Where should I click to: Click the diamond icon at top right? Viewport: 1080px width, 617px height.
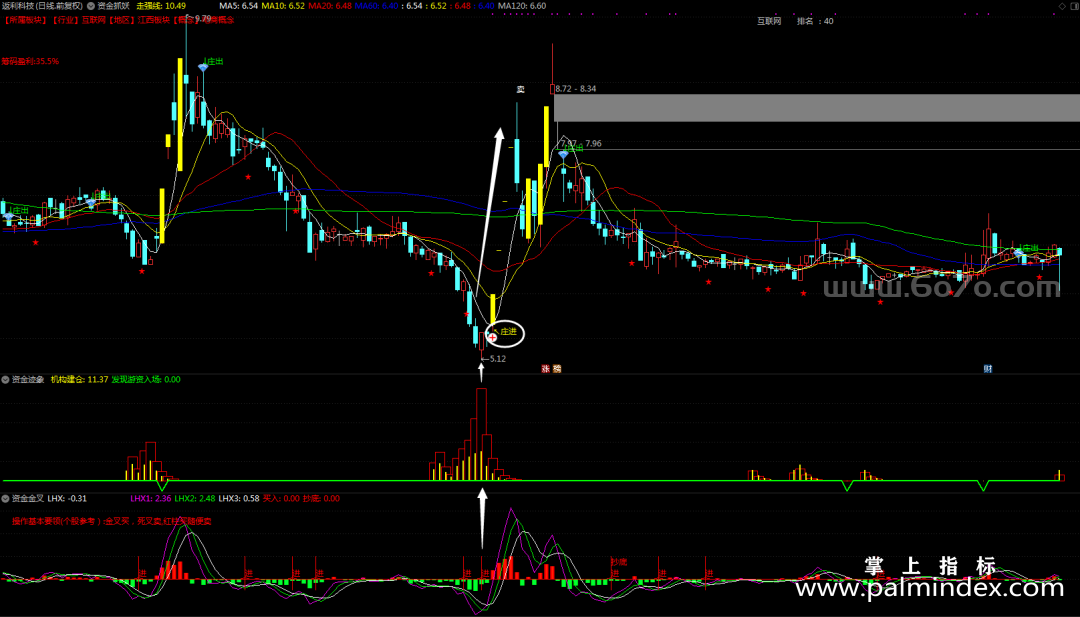1061,6
